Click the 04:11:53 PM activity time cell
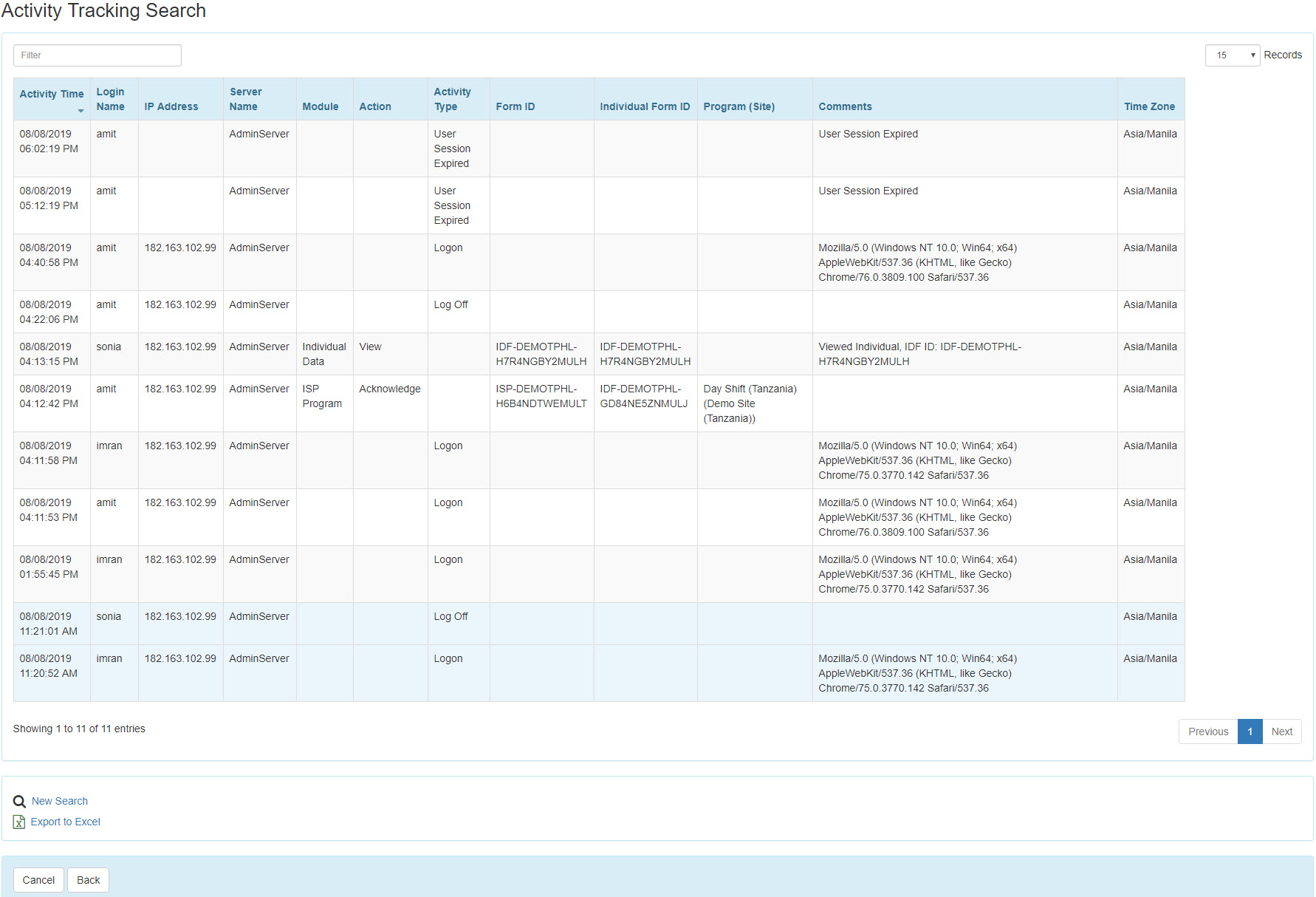The image size is (1316, 897). tap(52, 517)
